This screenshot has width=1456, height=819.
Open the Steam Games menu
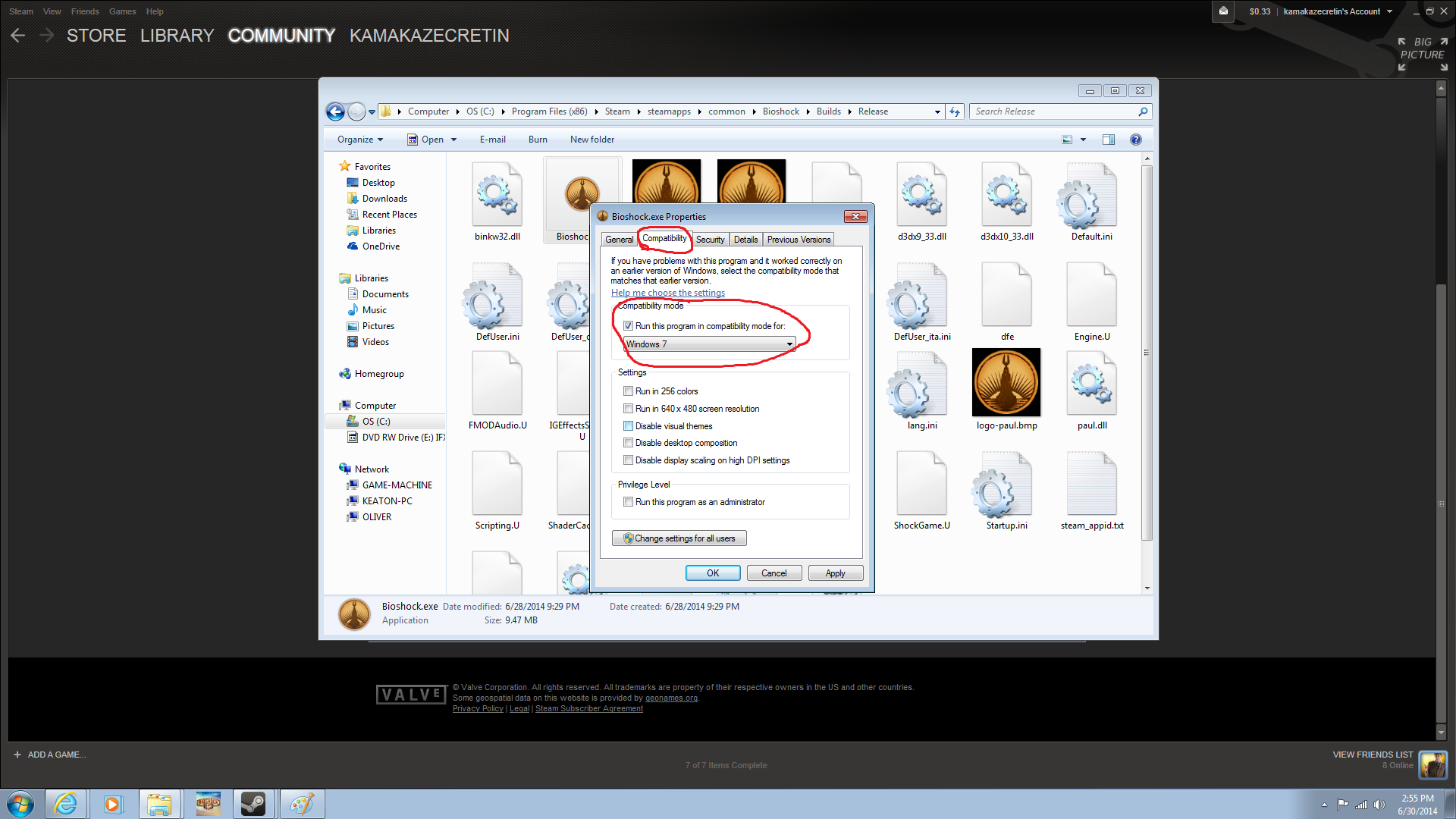point(122,11)
